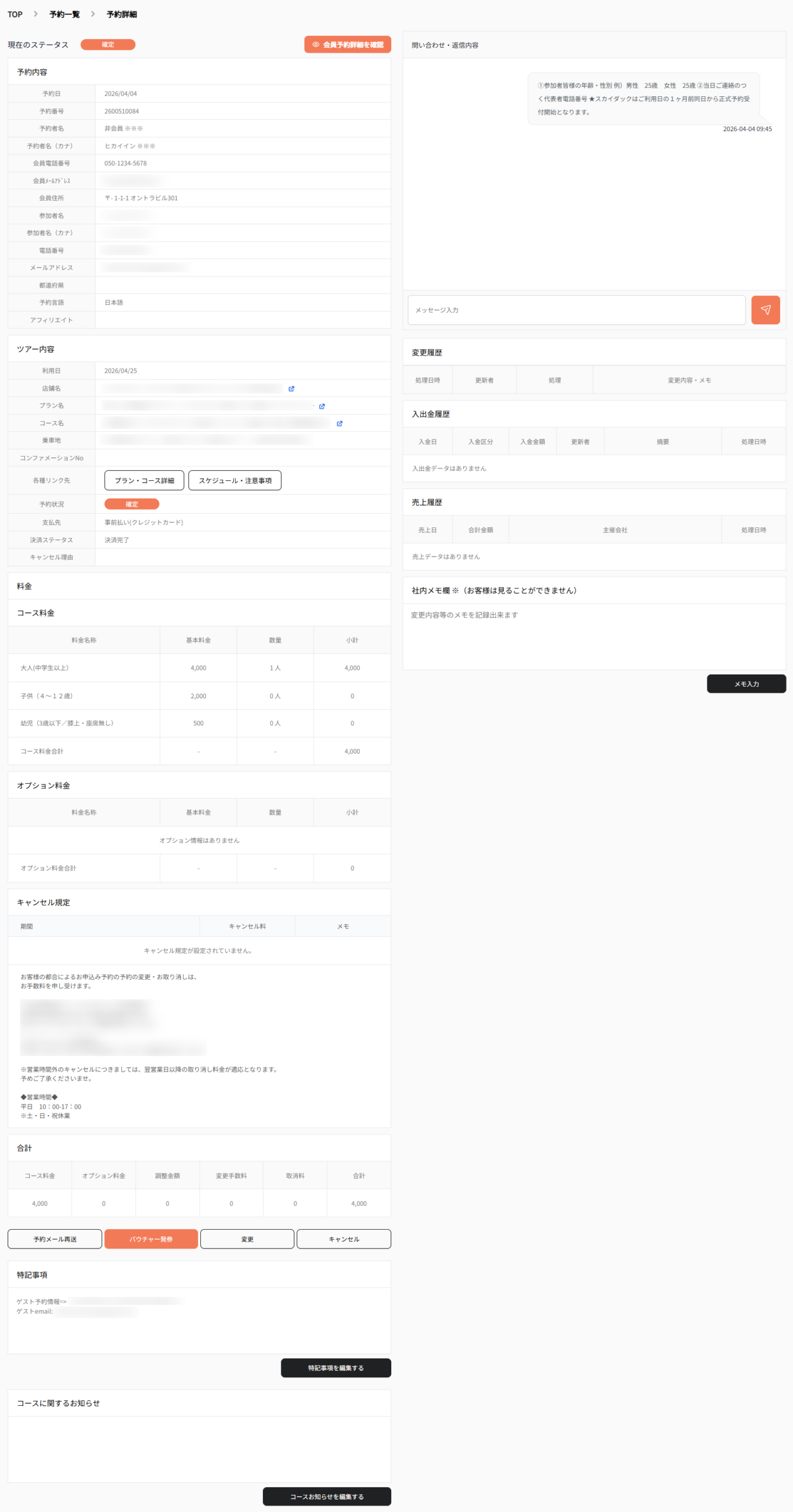Click the 変更 button
The image size is (793, 1512).
[x=247, y=1239]
